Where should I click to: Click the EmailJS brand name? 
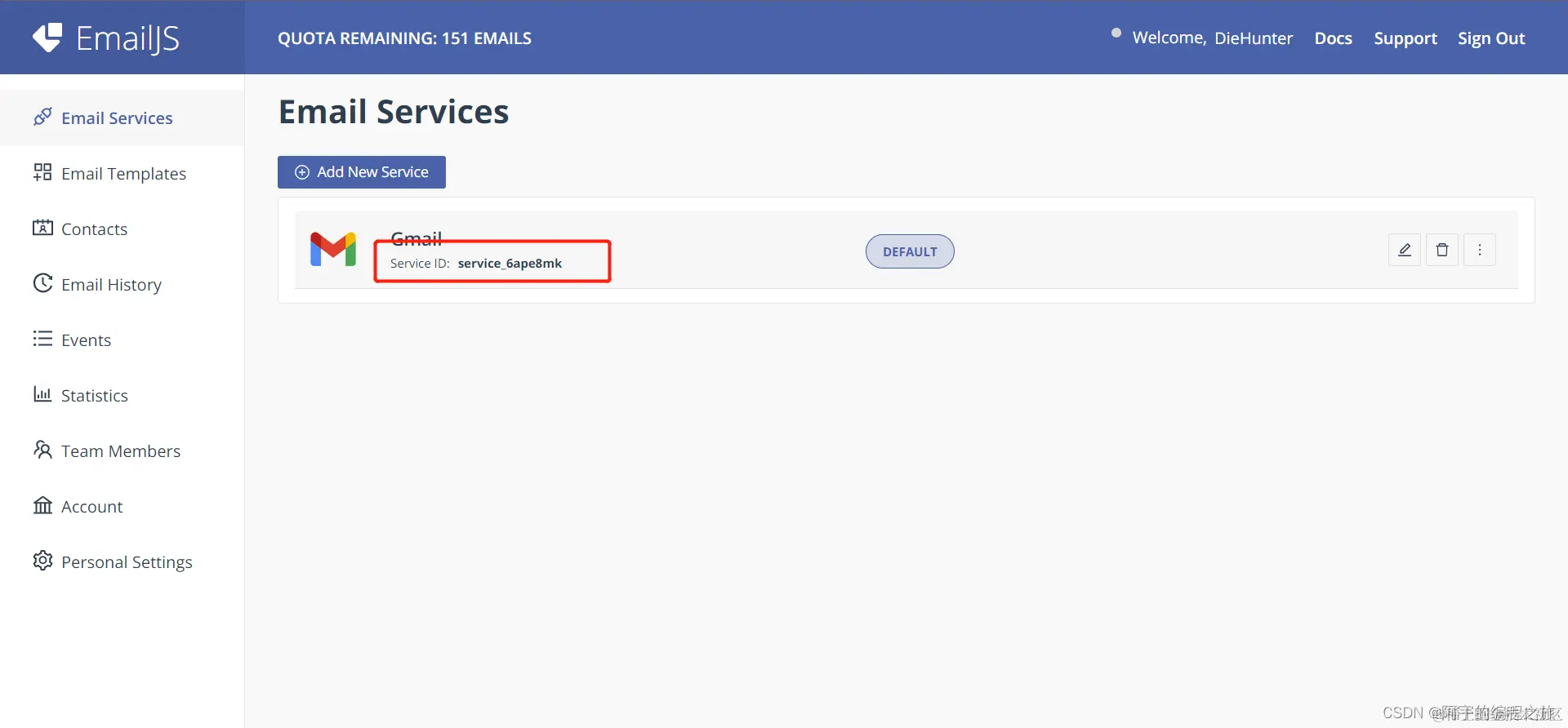point(127,38)
